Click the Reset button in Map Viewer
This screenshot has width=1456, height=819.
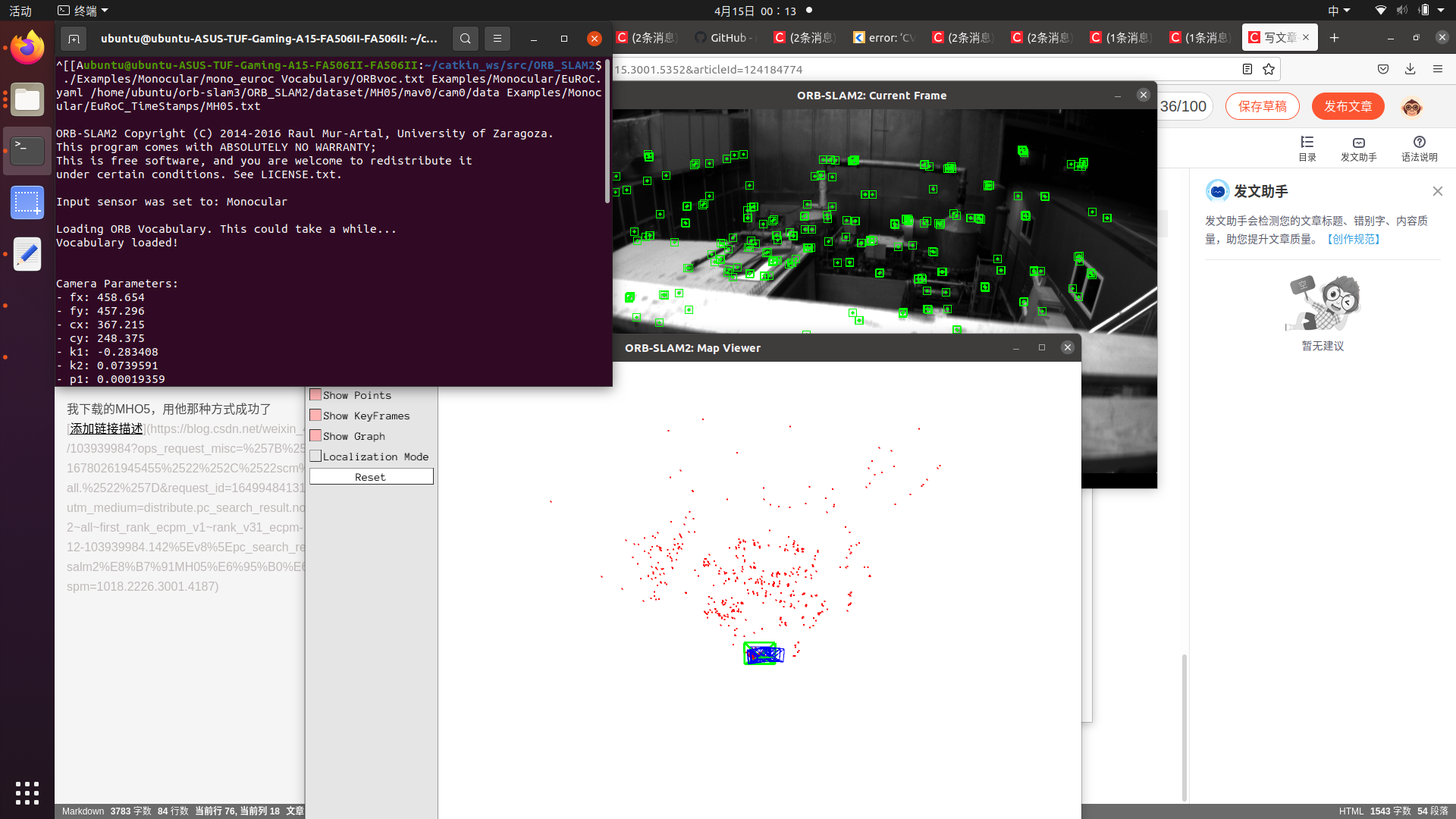371,477
